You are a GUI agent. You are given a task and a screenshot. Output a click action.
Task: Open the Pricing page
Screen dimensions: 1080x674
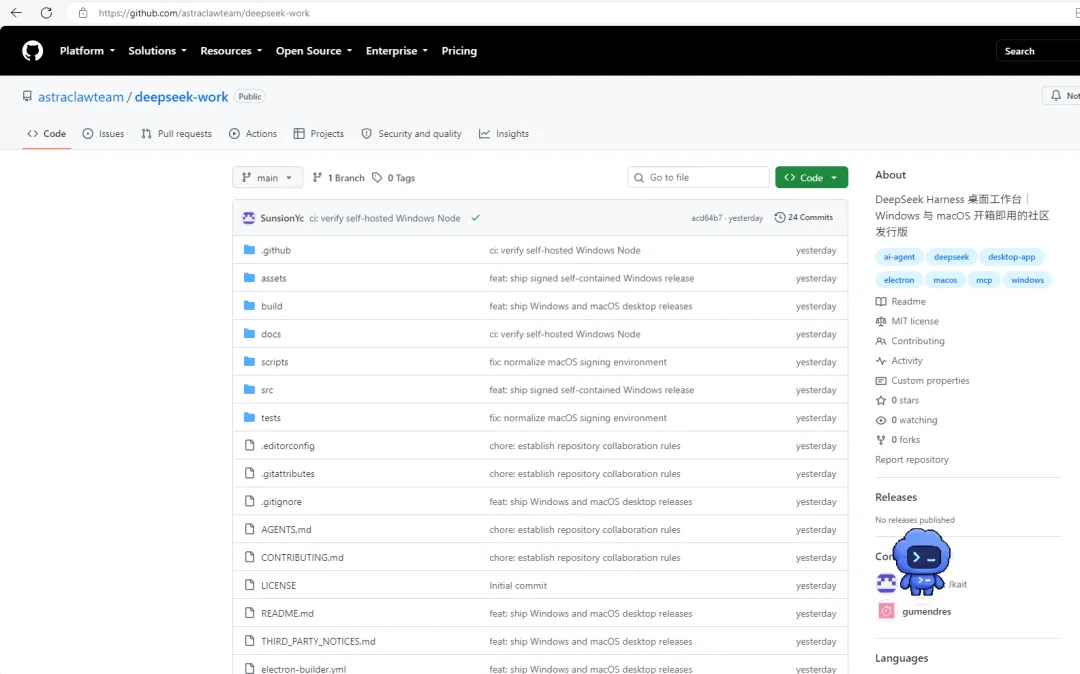459,51
